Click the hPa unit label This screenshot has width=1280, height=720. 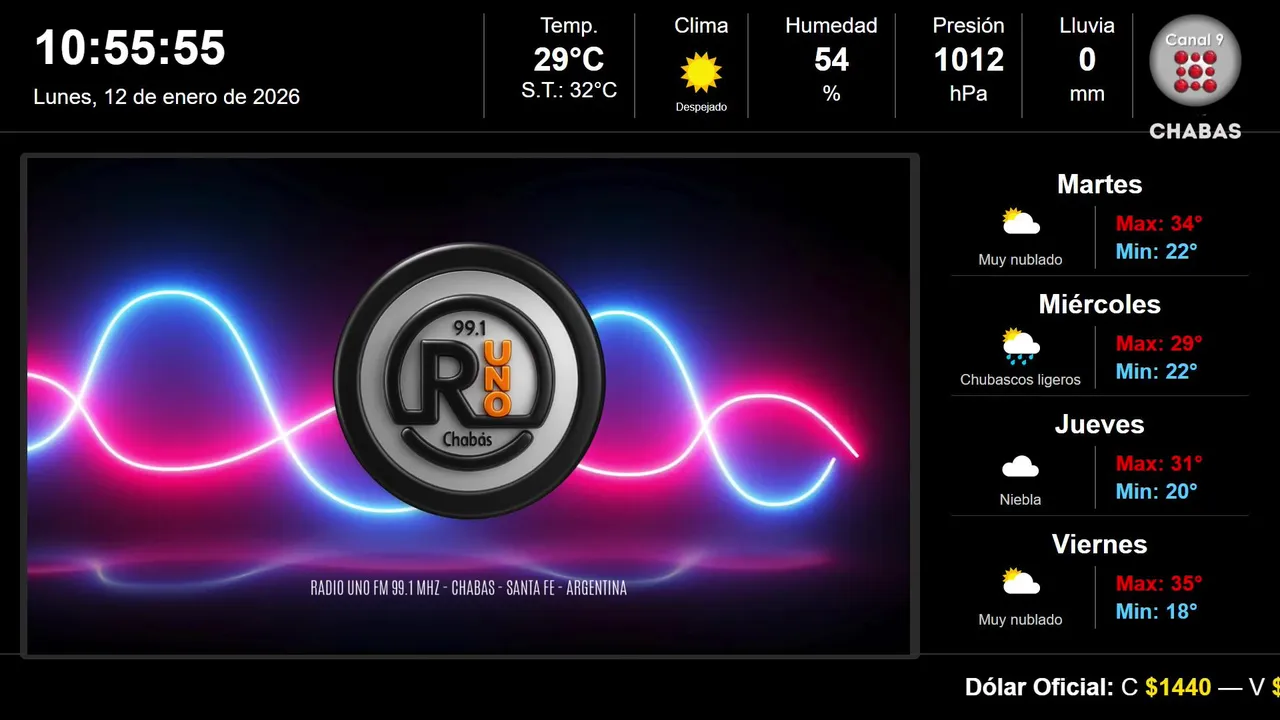click(968, 93)
